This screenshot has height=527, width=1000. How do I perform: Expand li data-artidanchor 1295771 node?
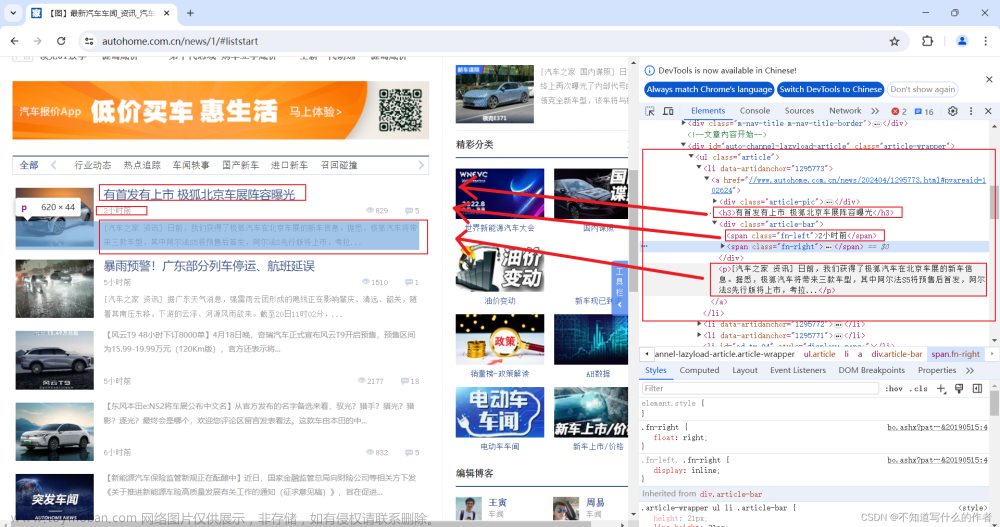(x=699, y=335)
